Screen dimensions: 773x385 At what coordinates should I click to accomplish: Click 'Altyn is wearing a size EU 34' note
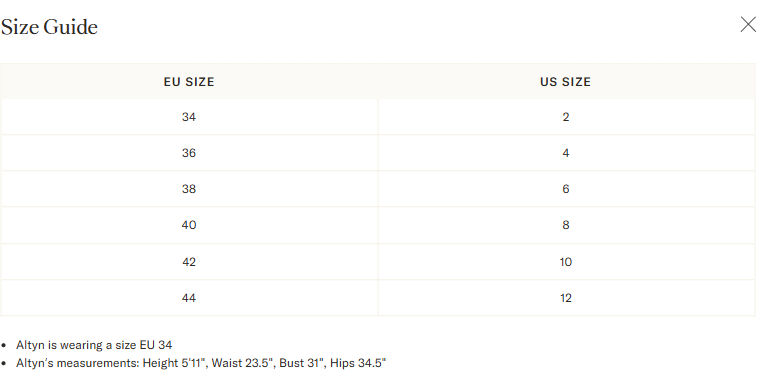94,345
